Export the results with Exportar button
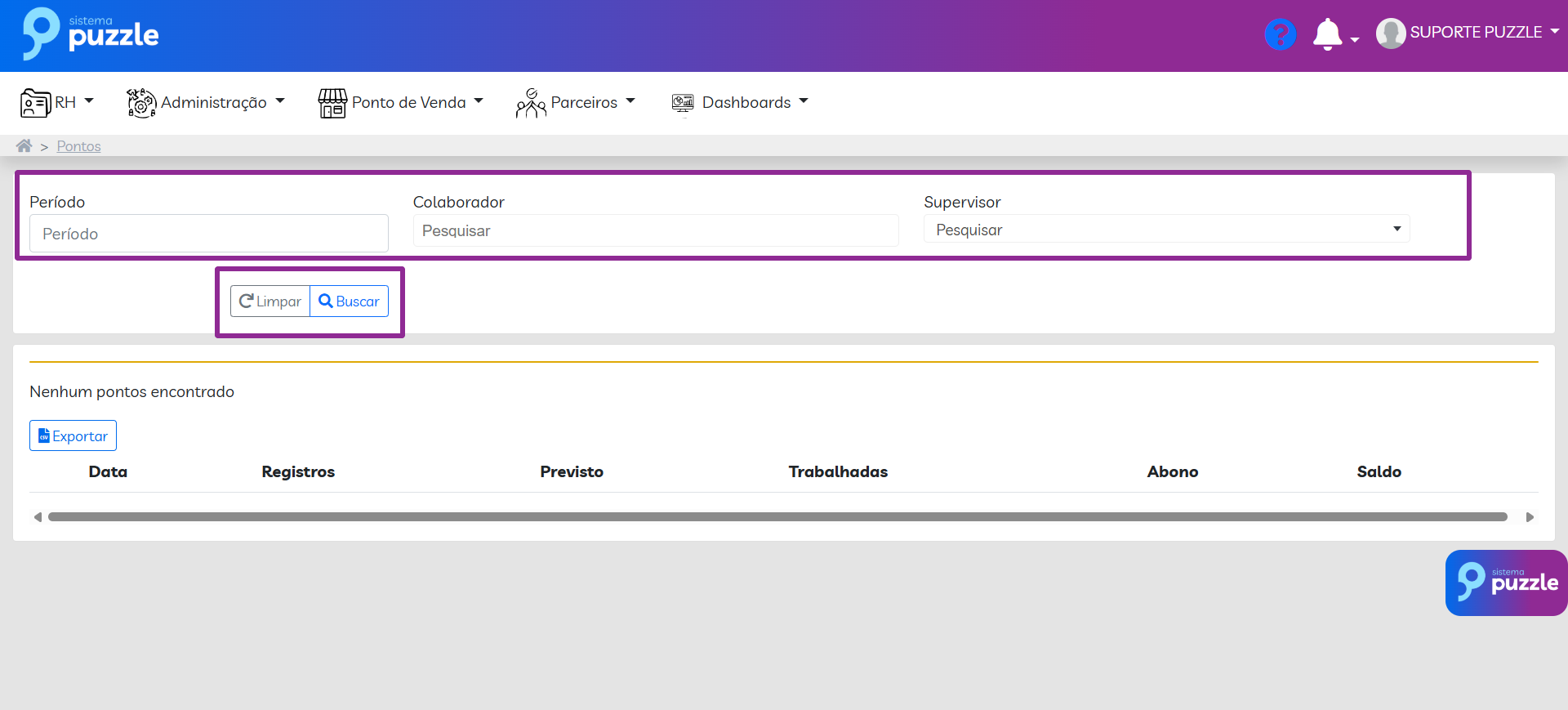 click(73, 436)
